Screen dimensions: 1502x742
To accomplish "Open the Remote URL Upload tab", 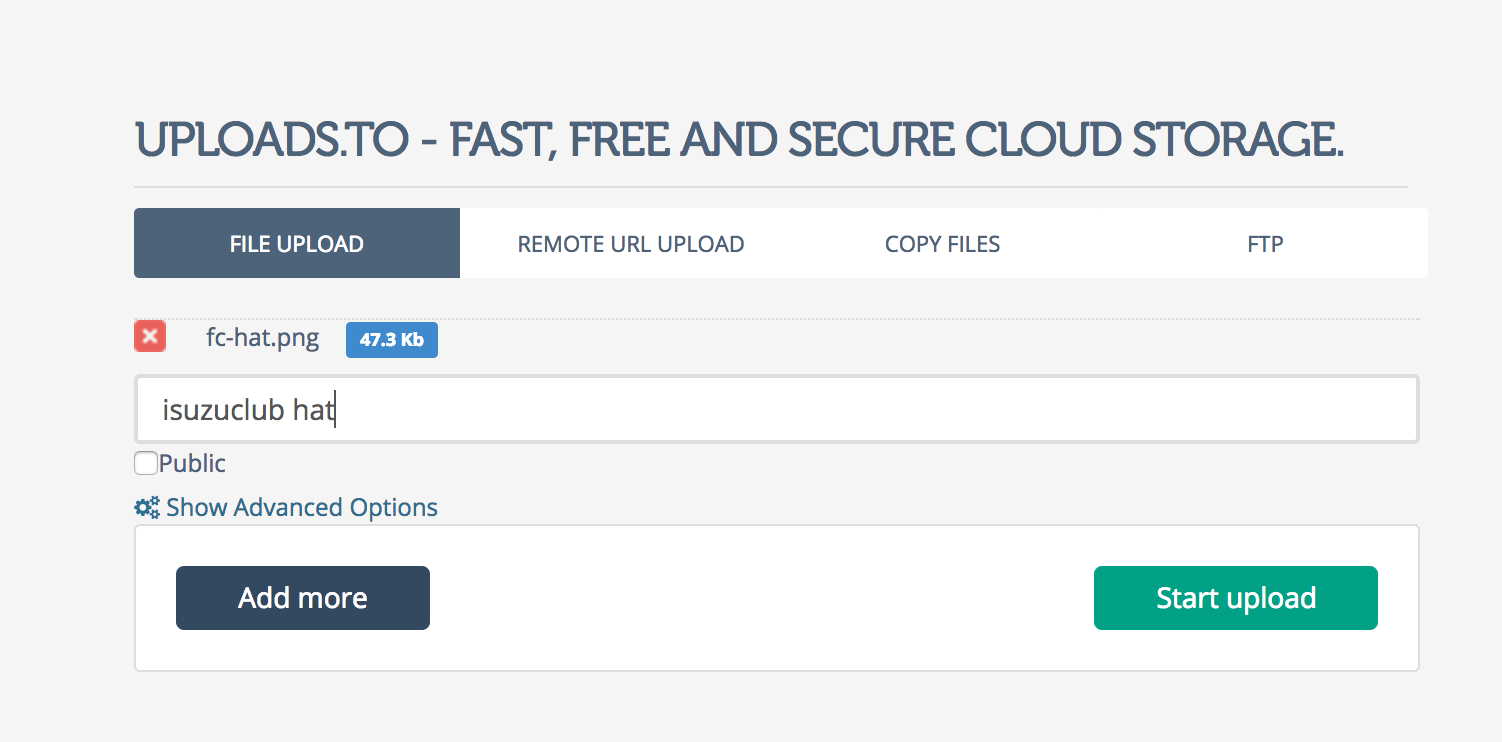I will [x=631, y=243].
